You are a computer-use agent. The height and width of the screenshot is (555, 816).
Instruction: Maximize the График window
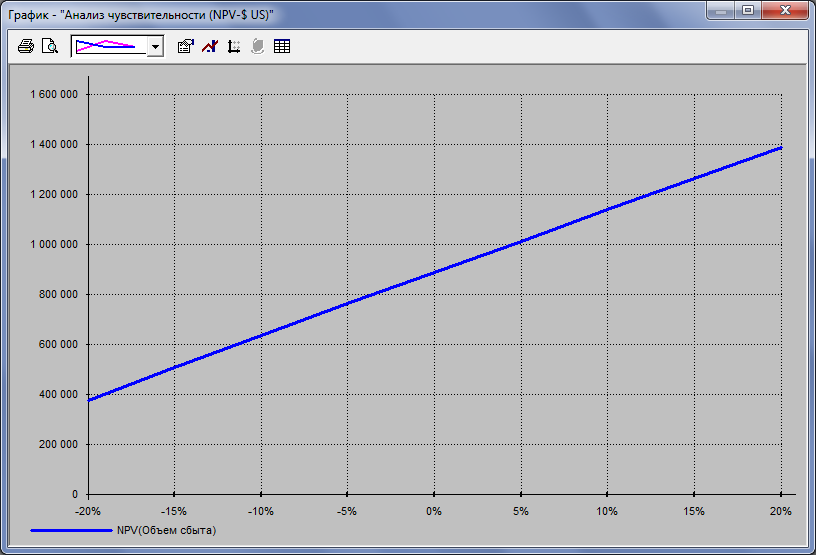pos(748,10)
